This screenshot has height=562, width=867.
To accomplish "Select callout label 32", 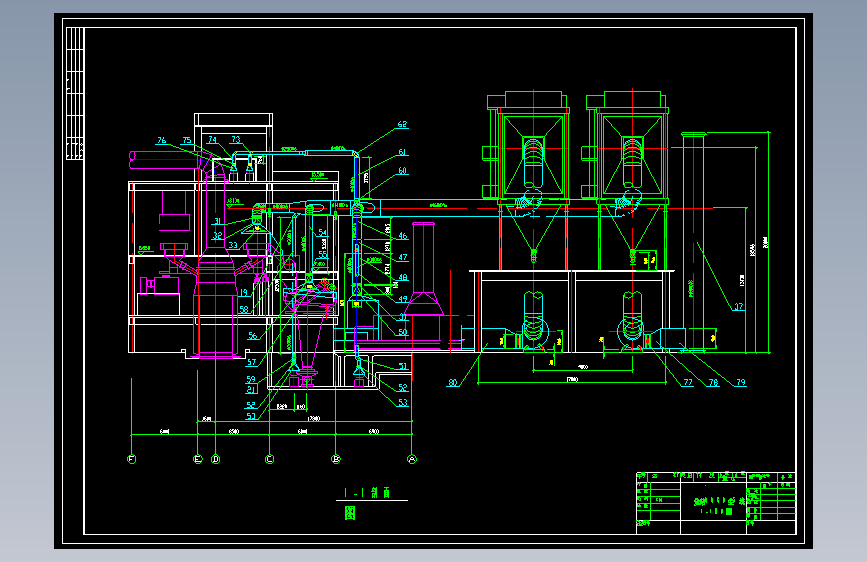I will pos(217,236).
